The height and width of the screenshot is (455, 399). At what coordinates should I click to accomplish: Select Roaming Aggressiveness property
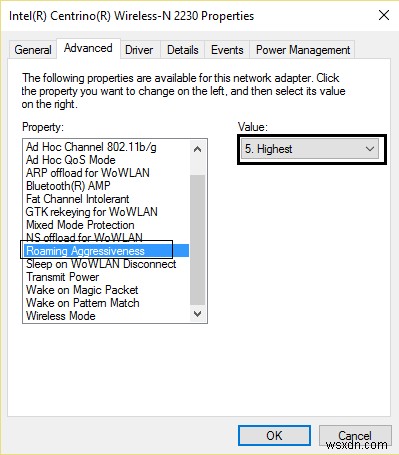107,251
